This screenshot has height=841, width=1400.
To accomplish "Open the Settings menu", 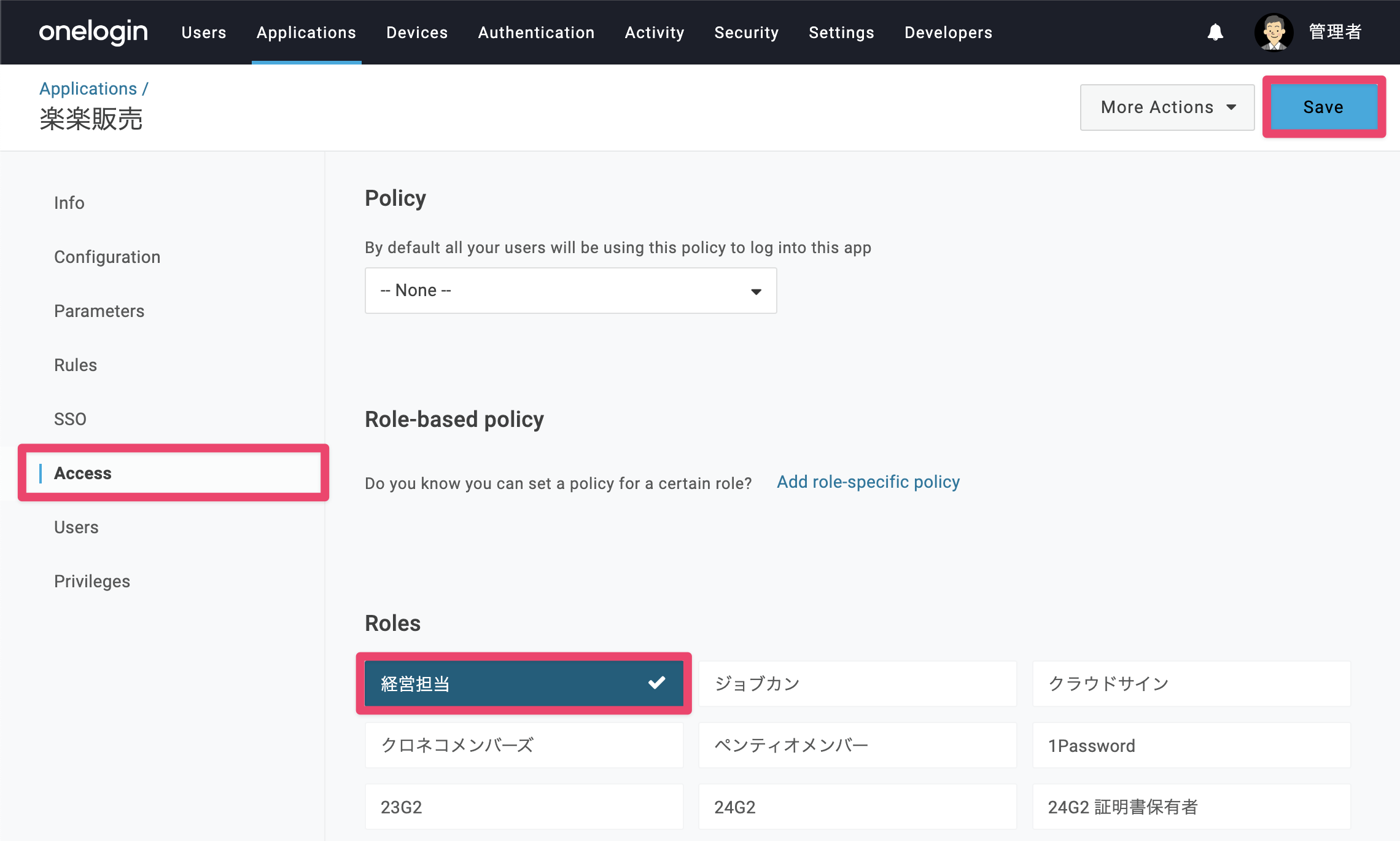I will click(x=841, y=32).
